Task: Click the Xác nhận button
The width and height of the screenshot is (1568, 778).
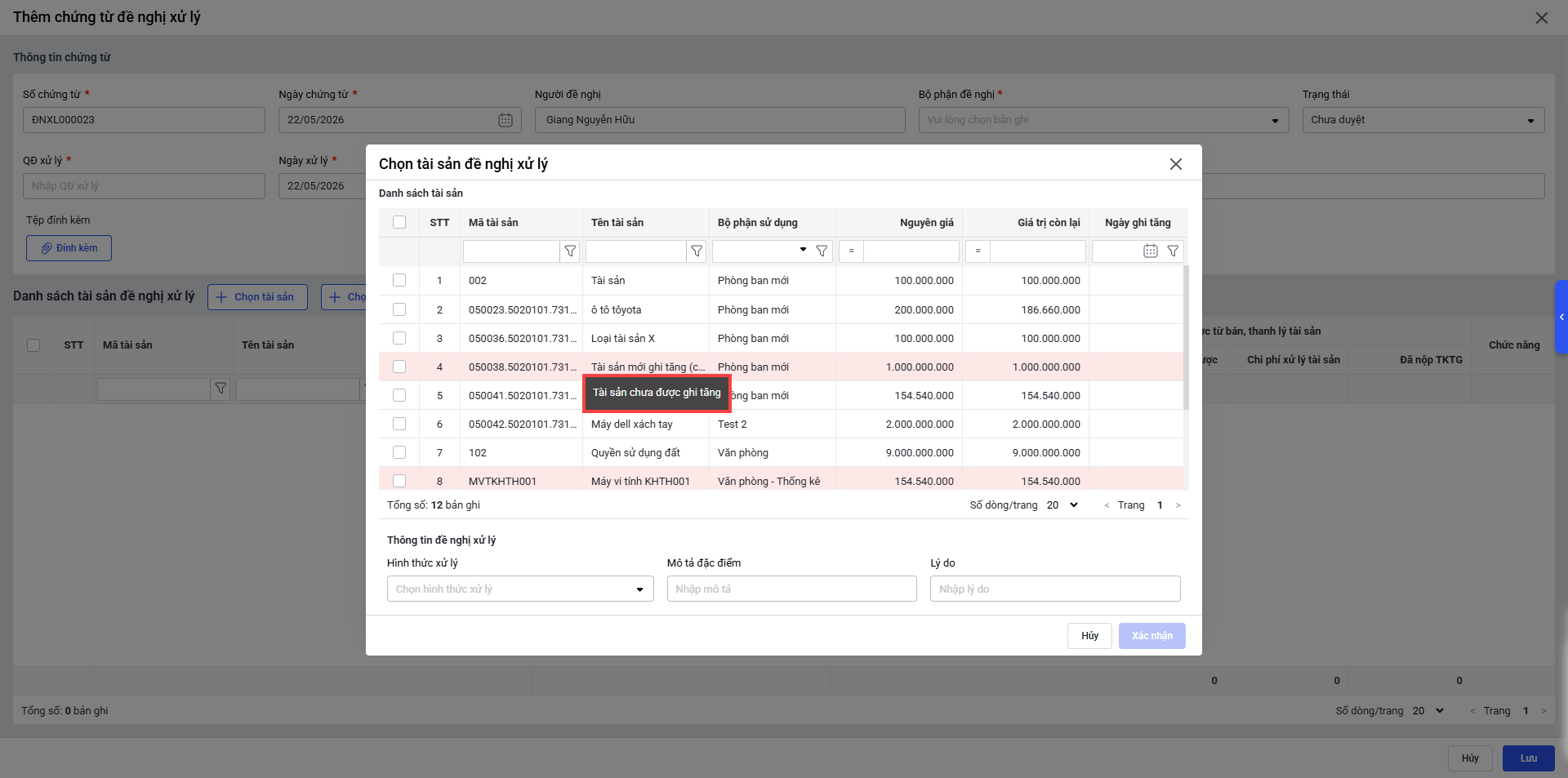Action: (1151, 636)
